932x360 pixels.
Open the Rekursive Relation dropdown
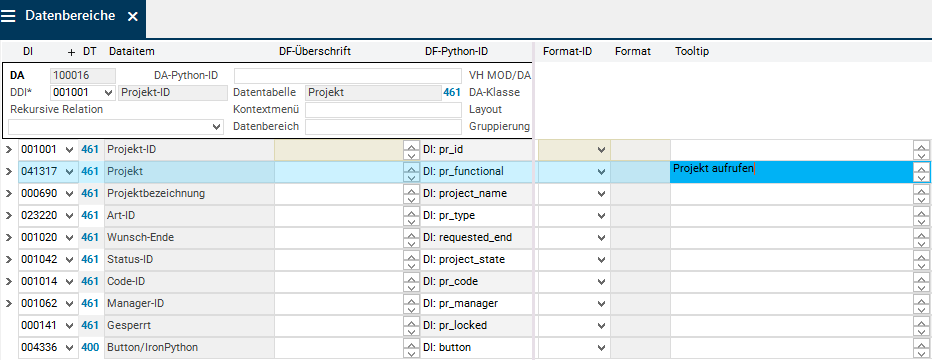point(216,127)
